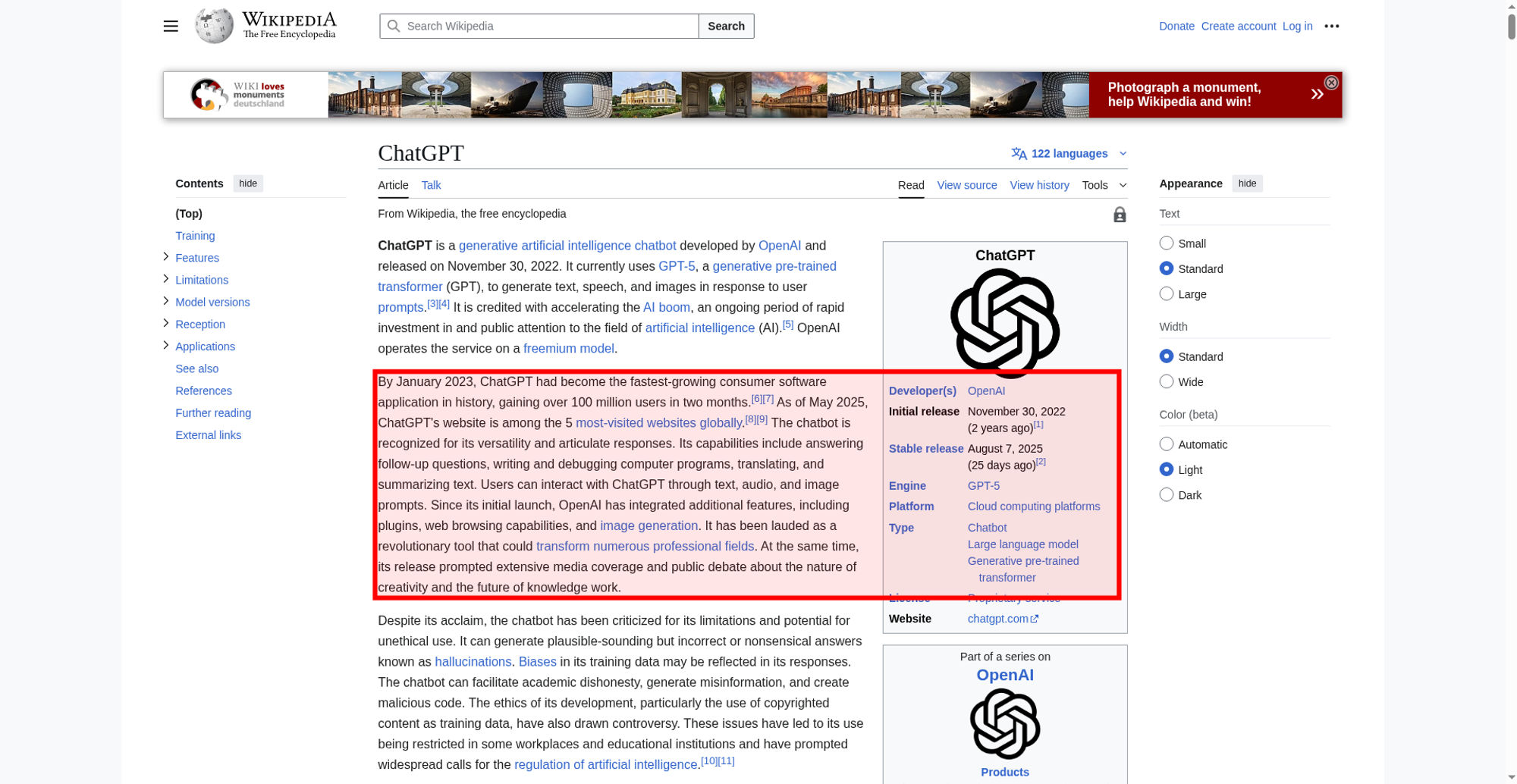1517x784 pixels.
Task: Click the OpenAI series logo image
Action: tap(1005, 724)
